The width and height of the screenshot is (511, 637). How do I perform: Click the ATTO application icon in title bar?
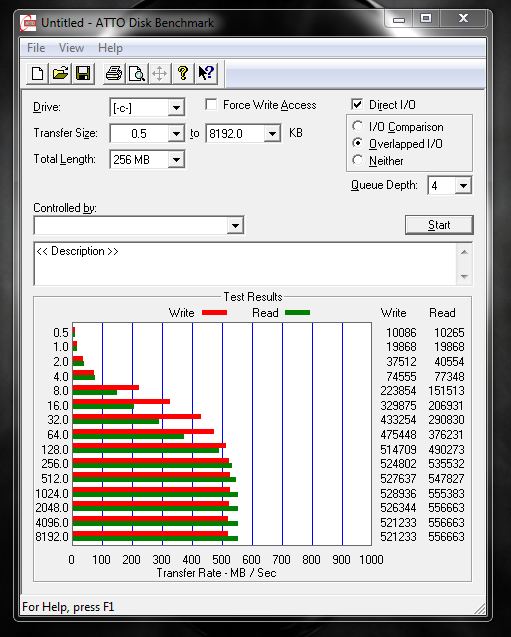tap(28, 23)
